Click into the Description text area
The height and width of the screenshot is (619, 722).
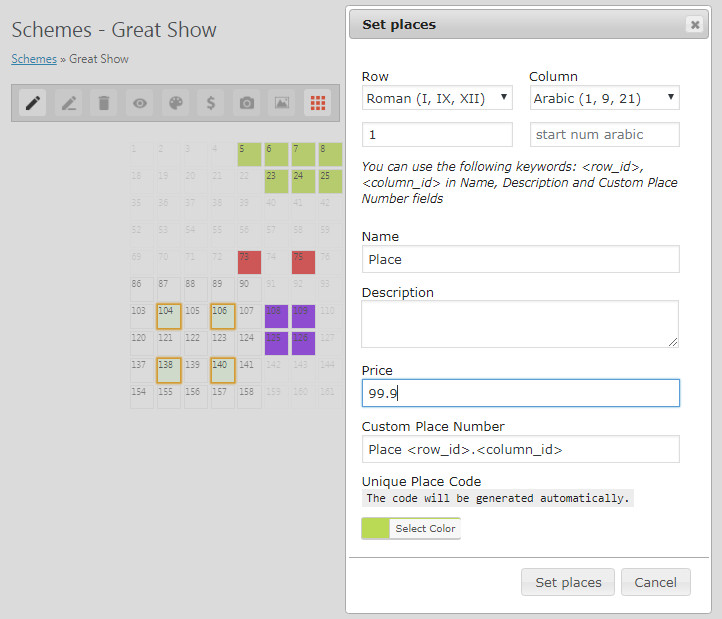(520, 324)
